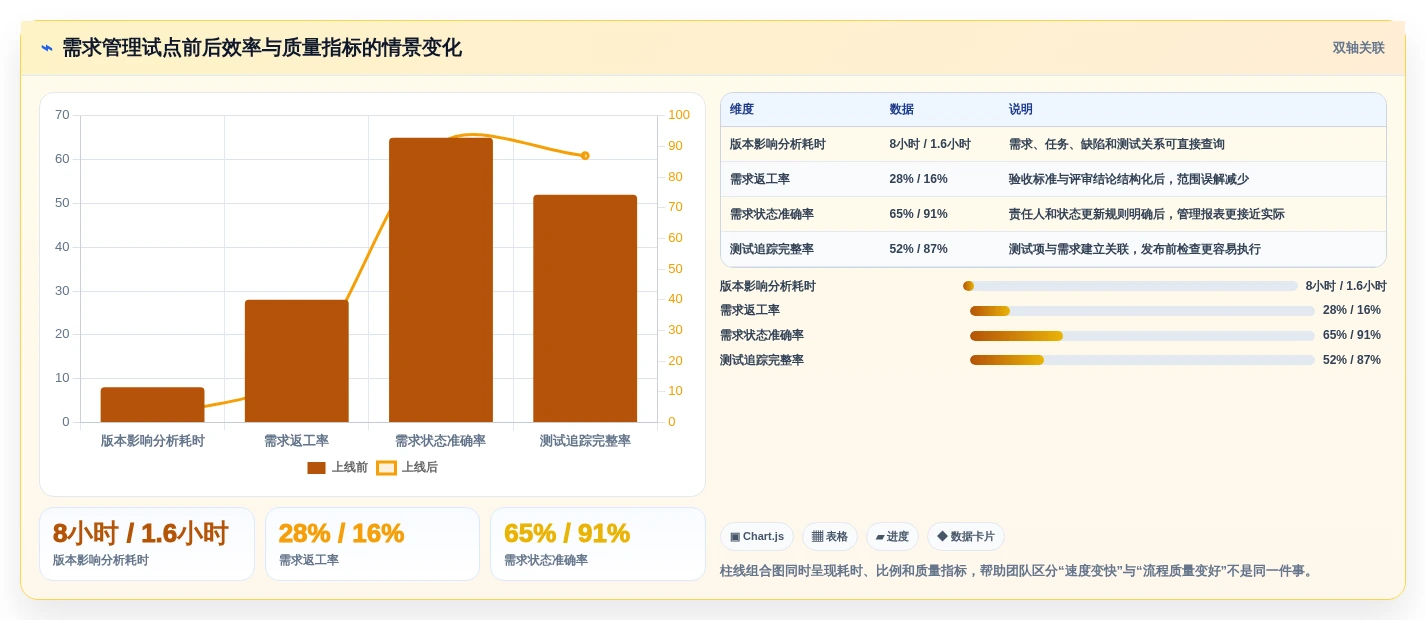This screenshot has width=1426, height=620.
Task: Click the 需求状态准确率 progress bar
Action: 1142,336
